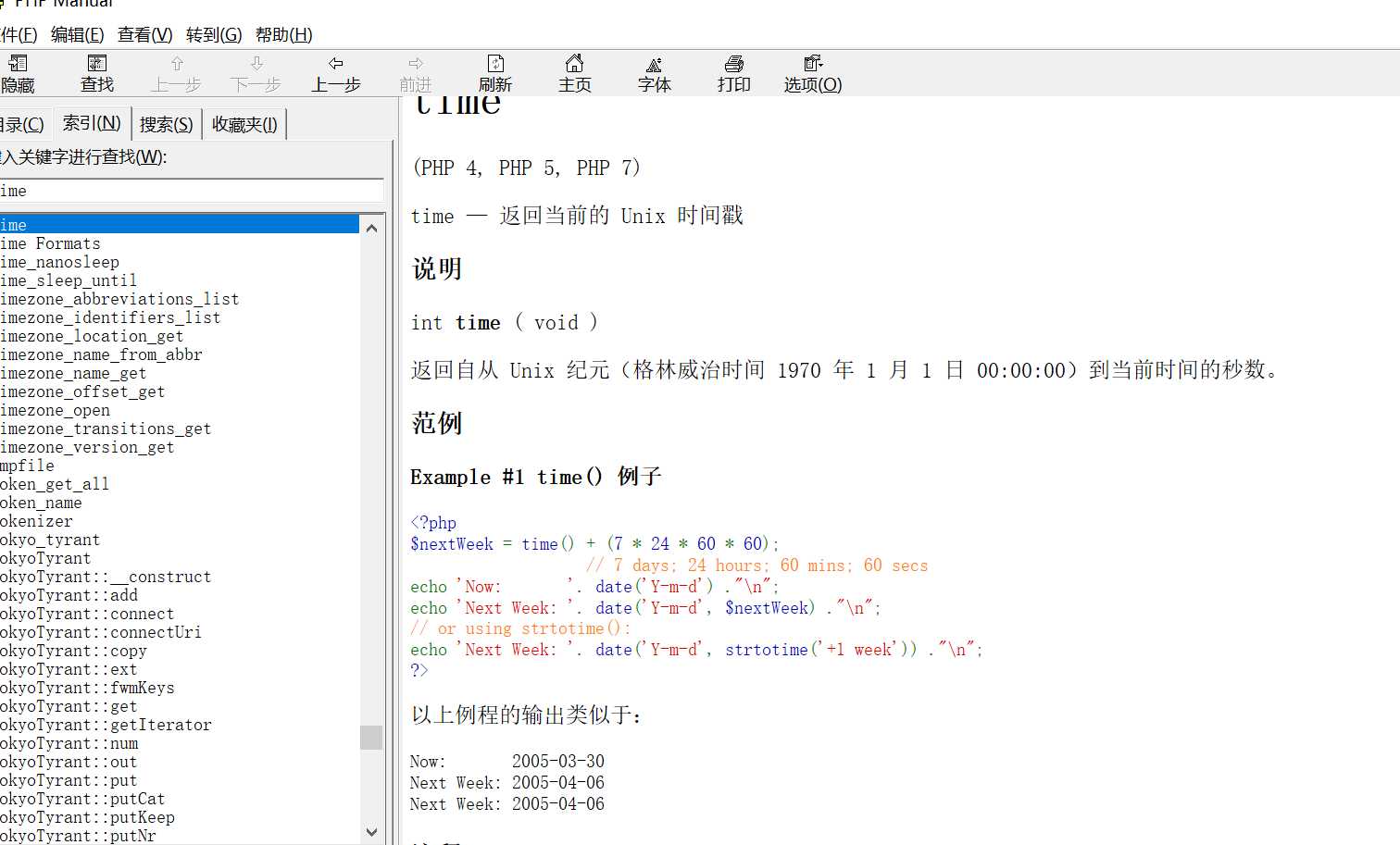Screen dimensions: 1400x845
Task: Select 'timezone_name_get' index entry
Action: (x=73, y=373)
